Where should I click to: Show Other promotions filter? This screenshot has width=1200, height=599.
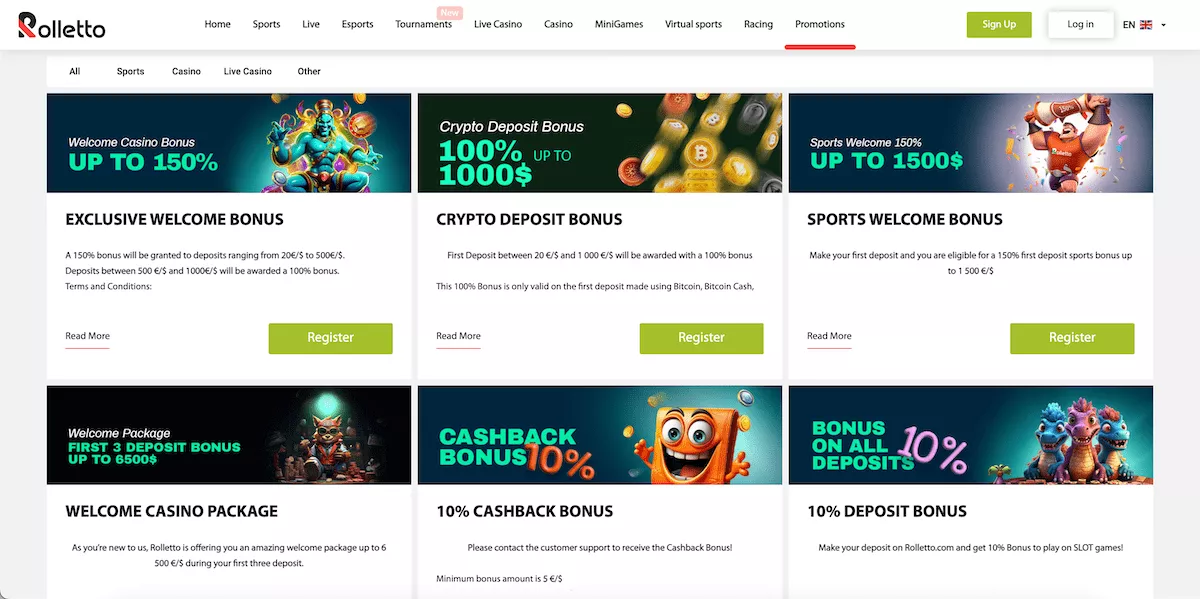(x=309, y=72)
